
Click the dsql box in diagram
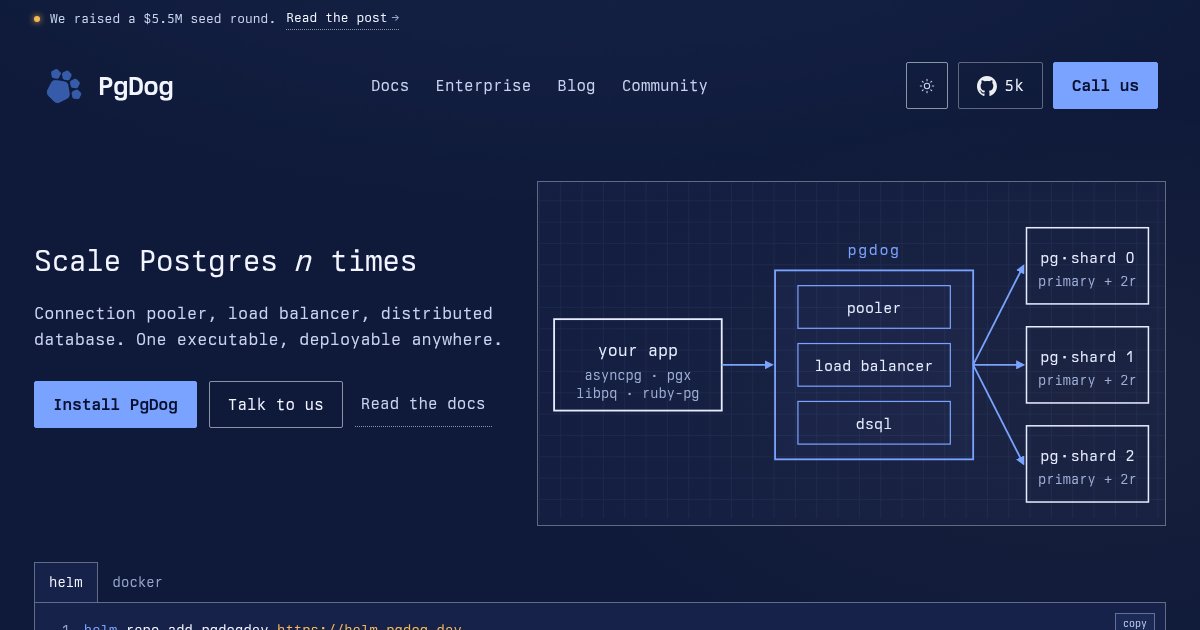click(x=874, y=423)
